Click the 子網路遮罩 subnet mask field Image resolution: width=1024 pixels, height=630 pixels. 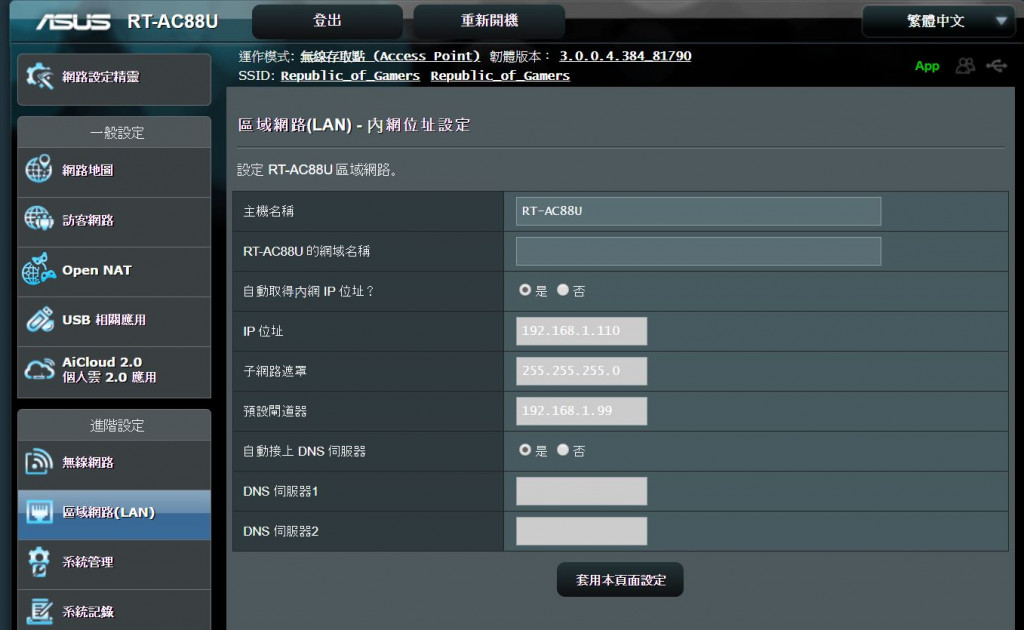tap(581, 371)
